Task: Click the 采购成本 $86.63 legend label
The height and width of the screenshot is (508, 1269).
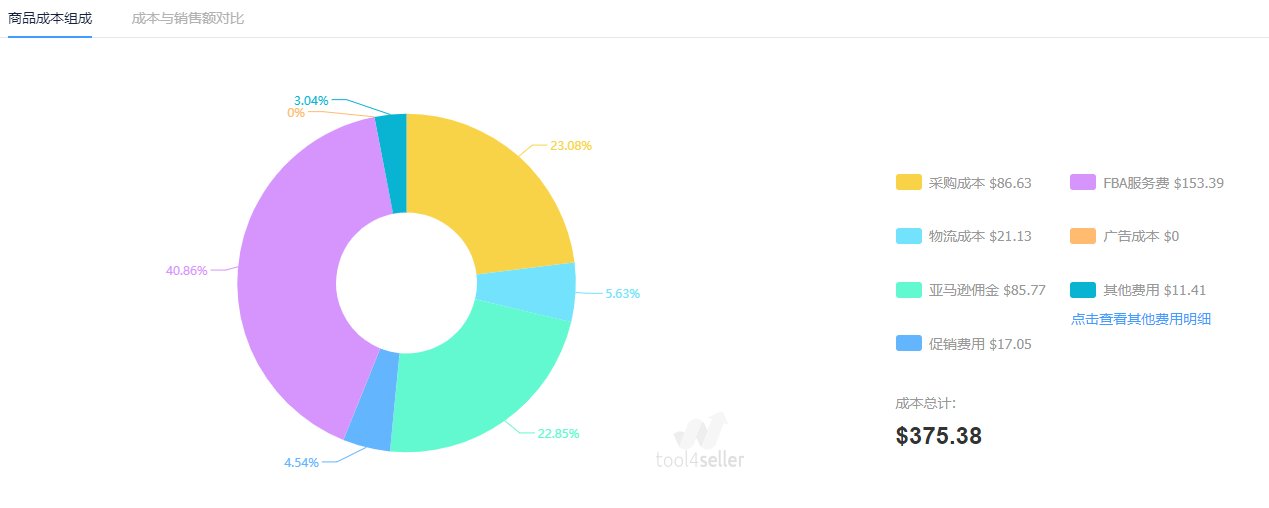Action: click(x=980, y=182)
